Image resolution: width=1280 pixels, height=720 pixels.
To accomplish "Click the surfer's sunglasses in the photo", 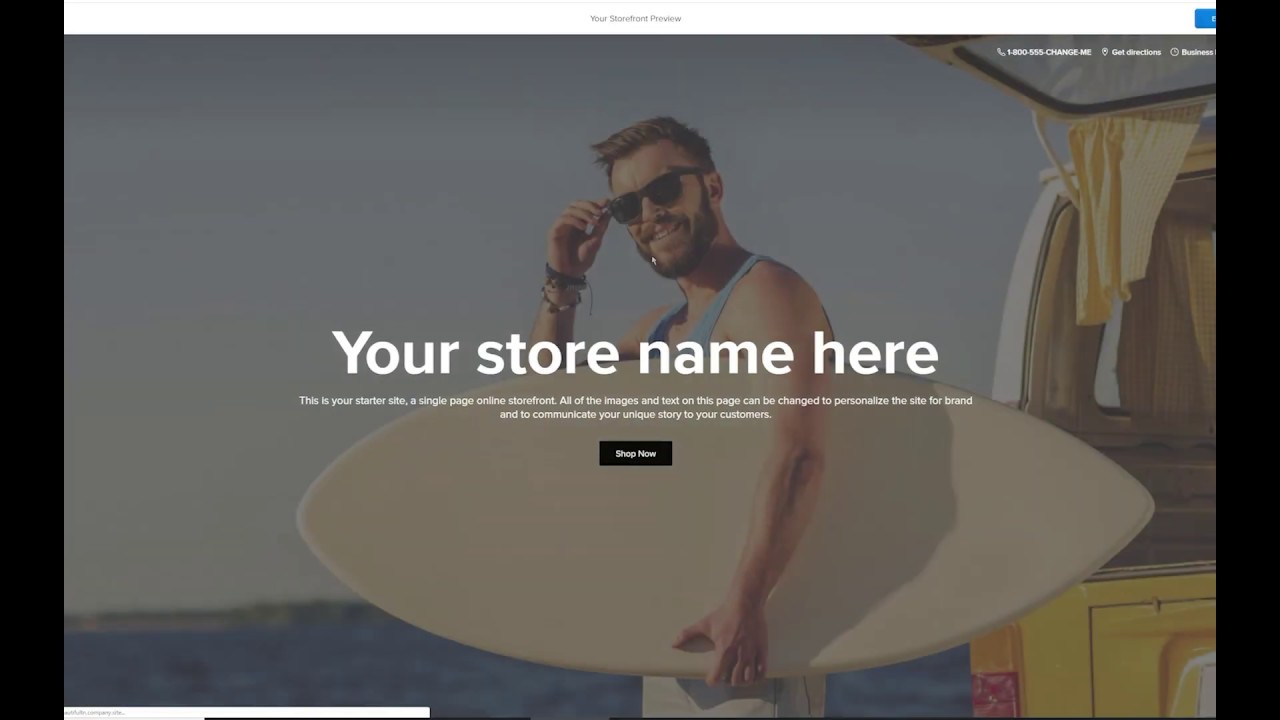I will pyautogui.click(x=652, y=193).
